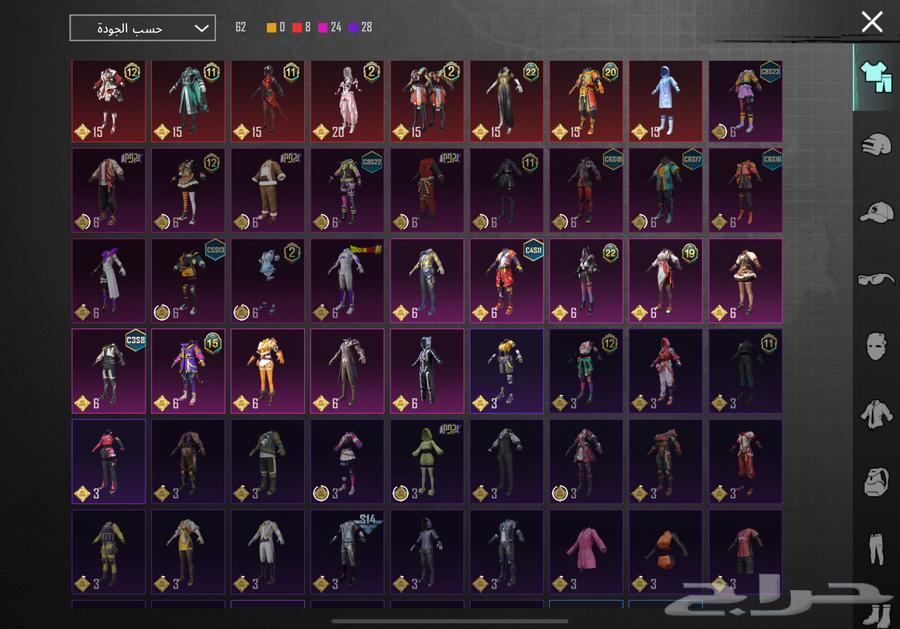Image resolution: width=900 pixels, height=629 pixels.
Task: Select the outfit tagged C8S23
Action: click(745, 100)
